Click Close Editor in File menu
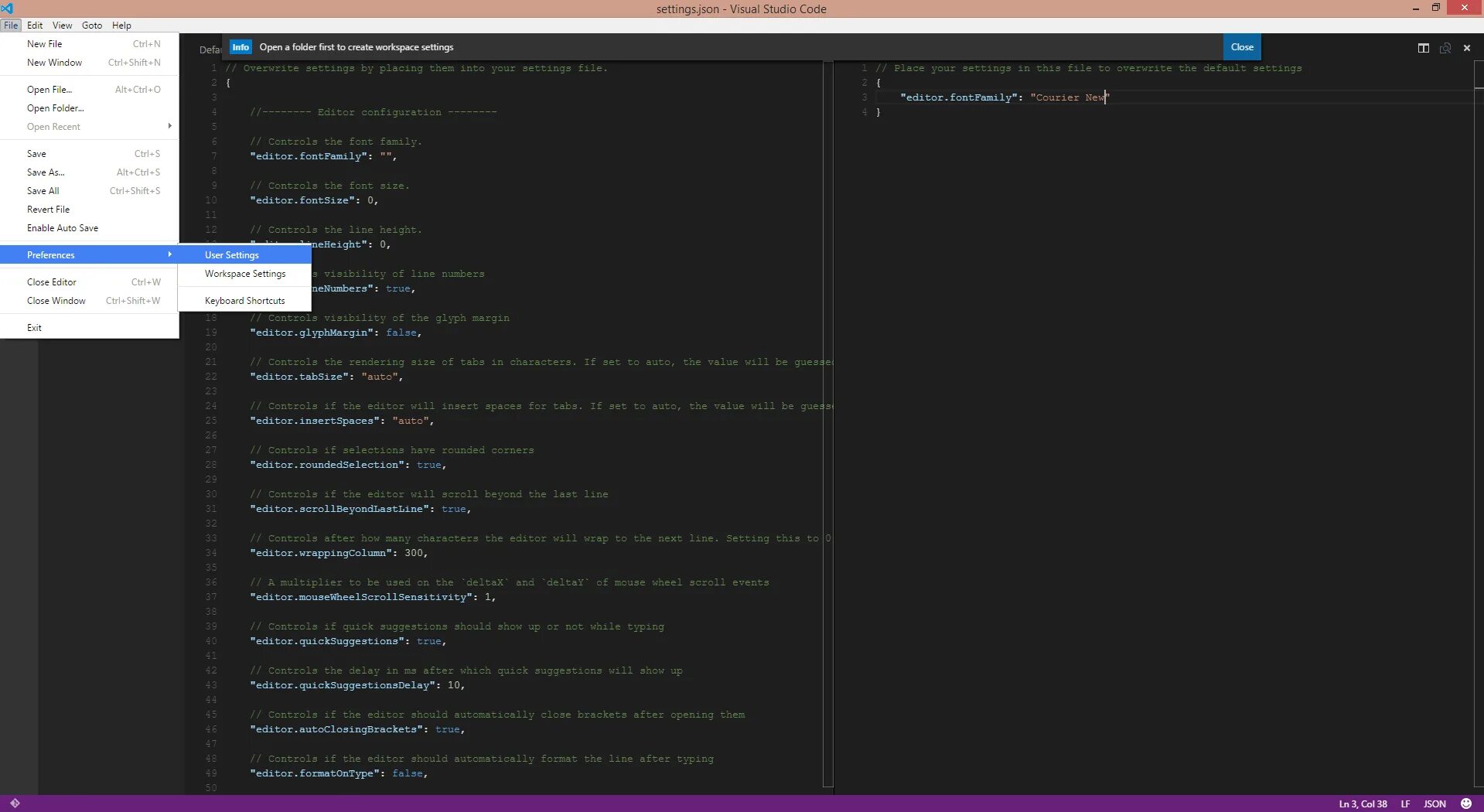 point(90,282)
